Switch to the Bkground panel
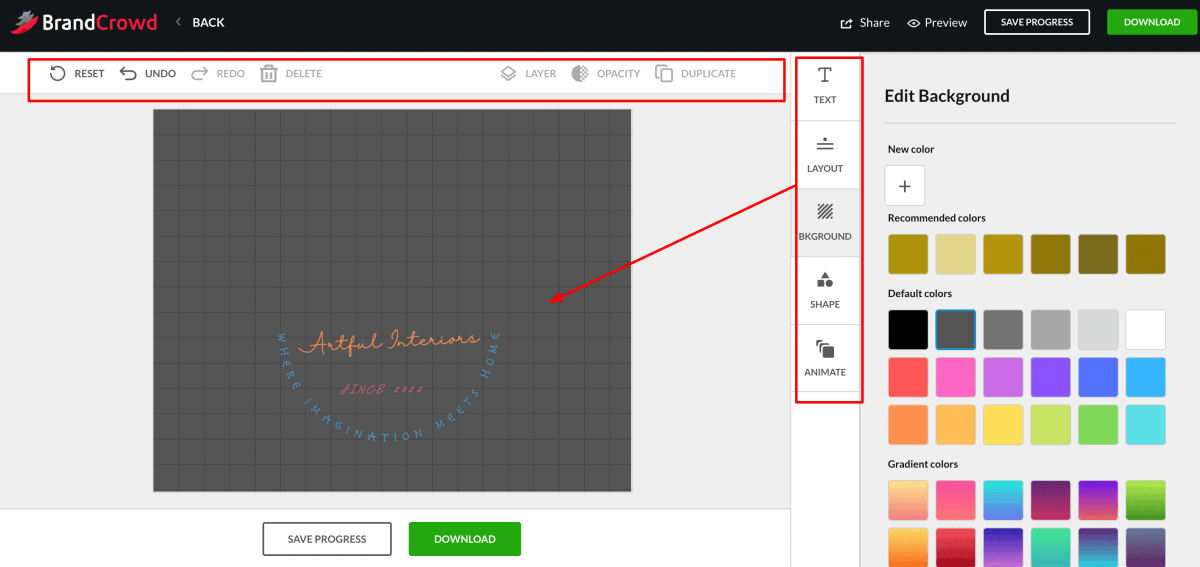Viewport: 1200px width, 567px height. click(825, 222)
